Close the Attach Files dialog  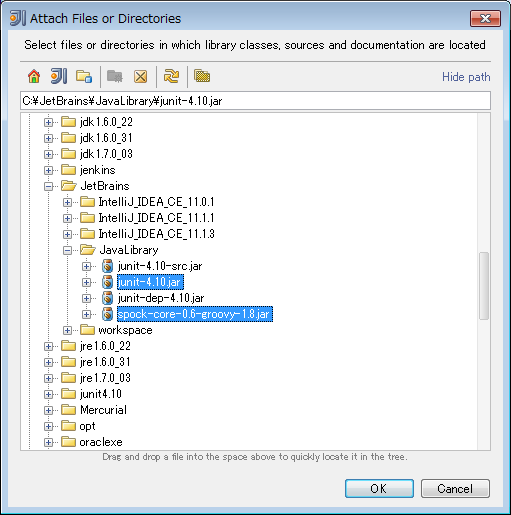(x=485, y=18)
